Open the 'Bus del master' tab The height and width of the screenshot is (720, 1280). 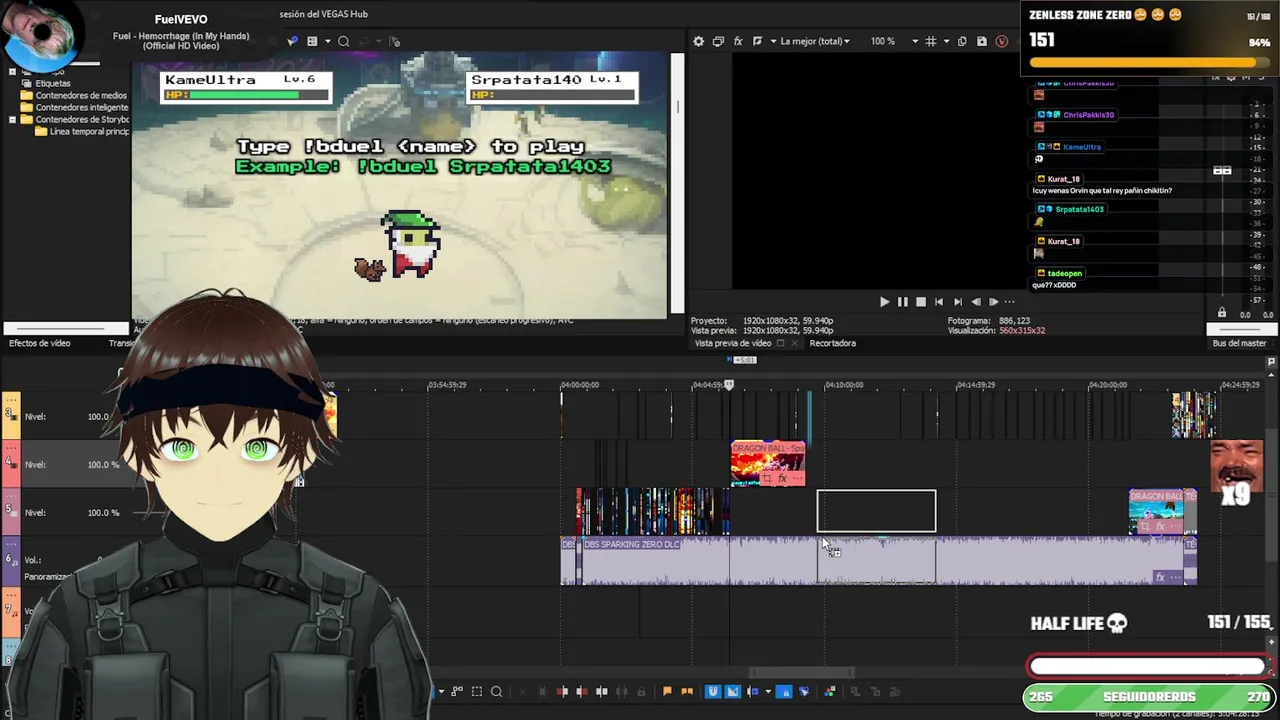pyautogui.click(x=1239, y=343)
